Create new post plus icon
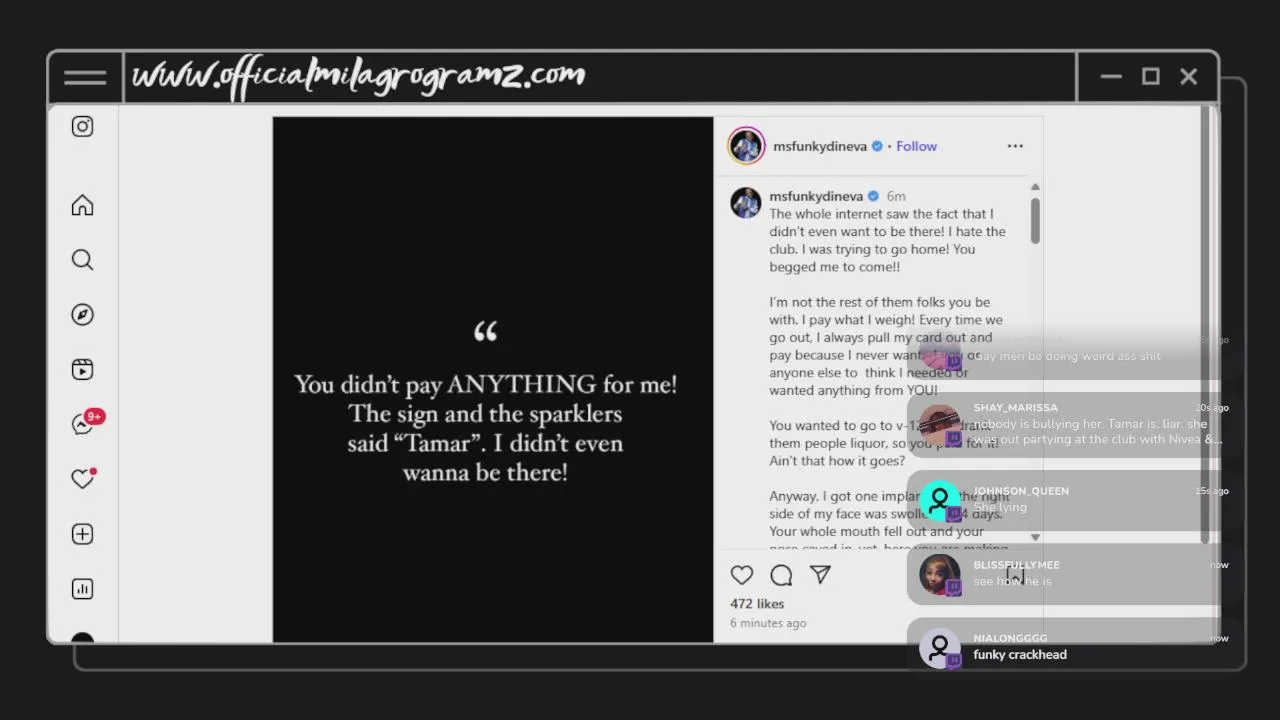The width and height of the screenshot is (1280, 720). click(x=82, y=534)
